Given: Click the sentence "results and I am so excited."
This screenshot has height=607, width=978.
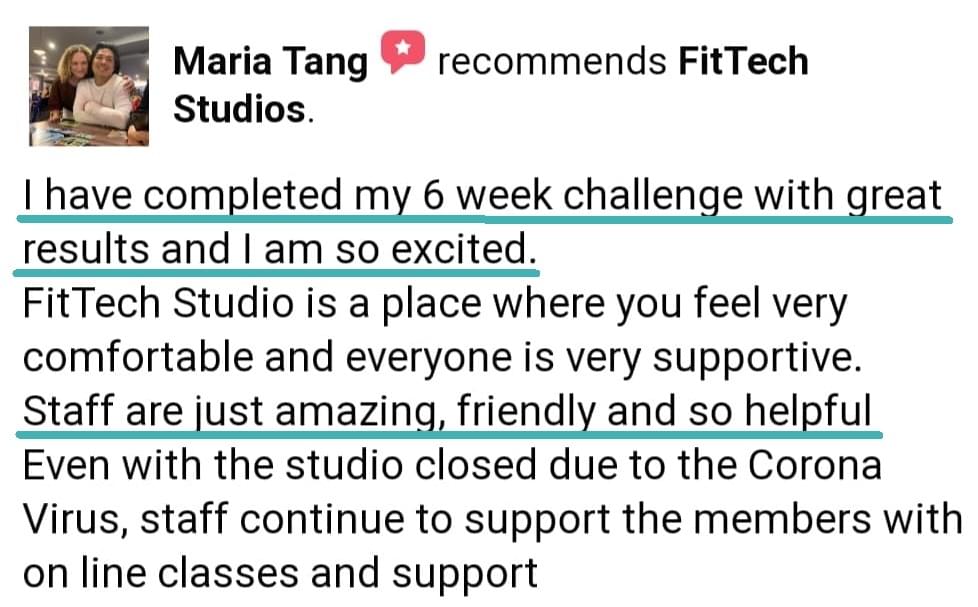Looking at the screenshot, I should (279, 249).
